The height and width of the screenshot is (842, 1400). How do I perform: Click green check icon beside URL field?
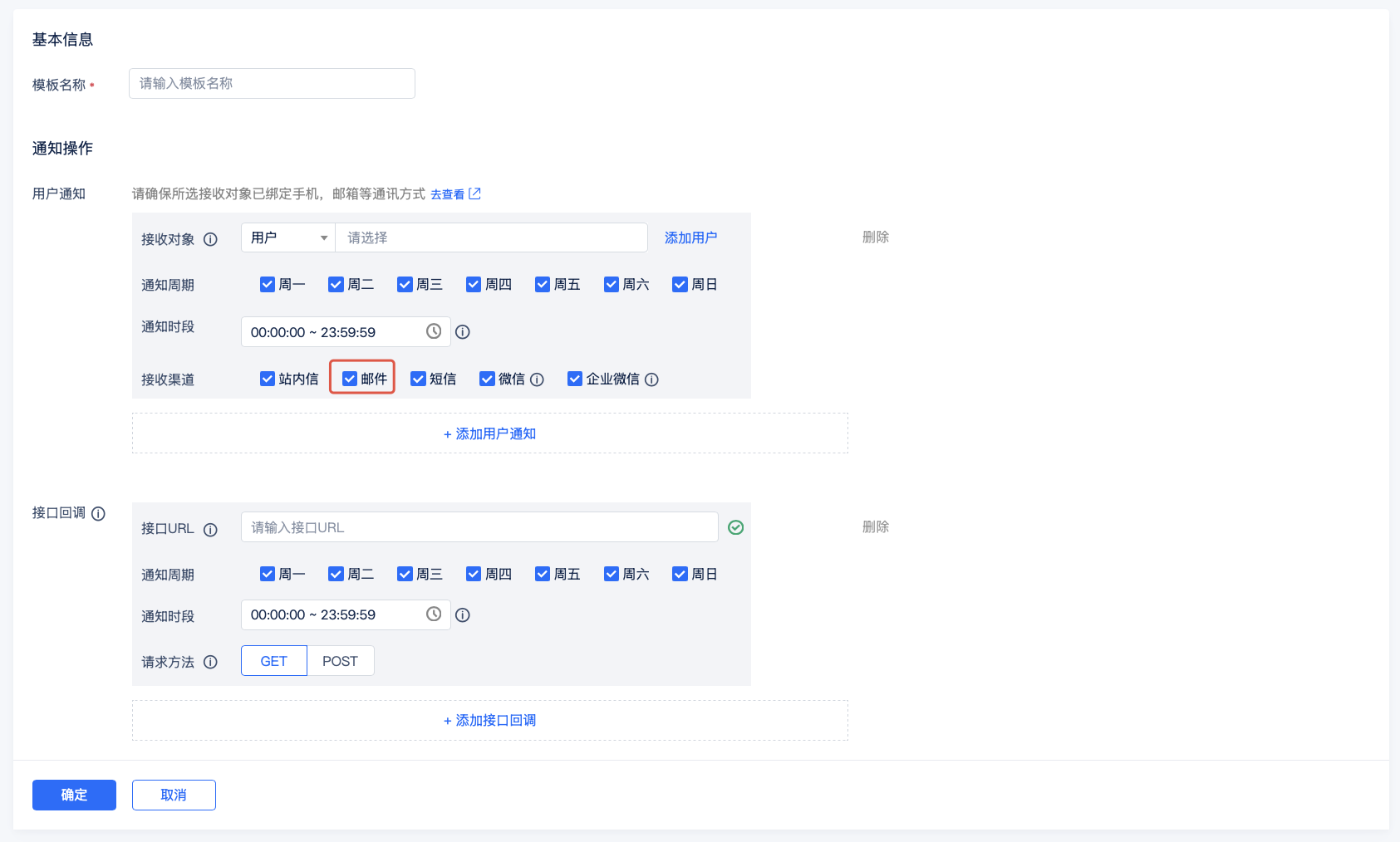[735, 528]
